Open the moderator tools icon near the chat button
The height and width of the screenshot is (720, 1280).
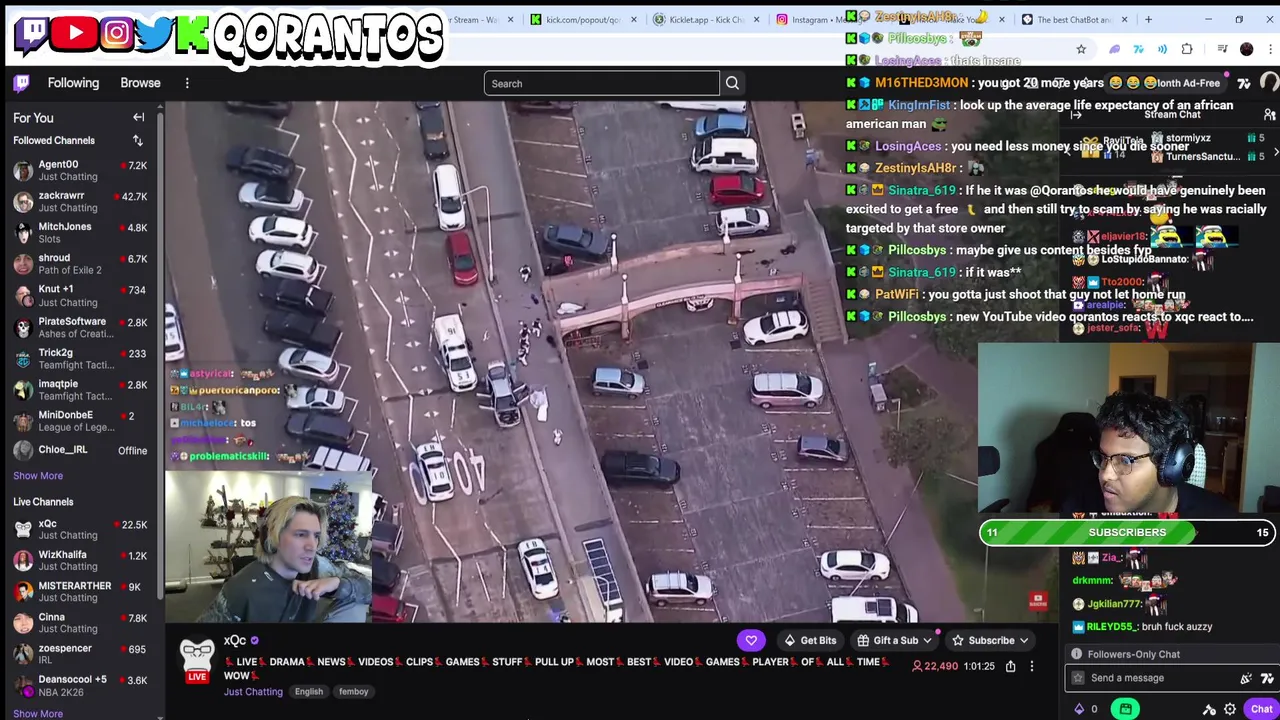[x=1209, y=709]
